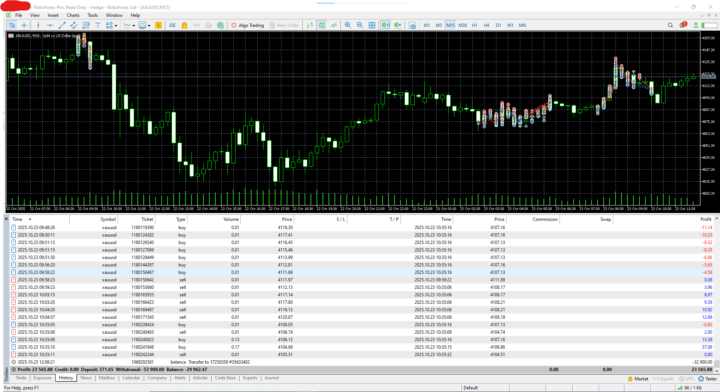
Task: Select the Fibonacci retracement tool
Action: point(86,25)
